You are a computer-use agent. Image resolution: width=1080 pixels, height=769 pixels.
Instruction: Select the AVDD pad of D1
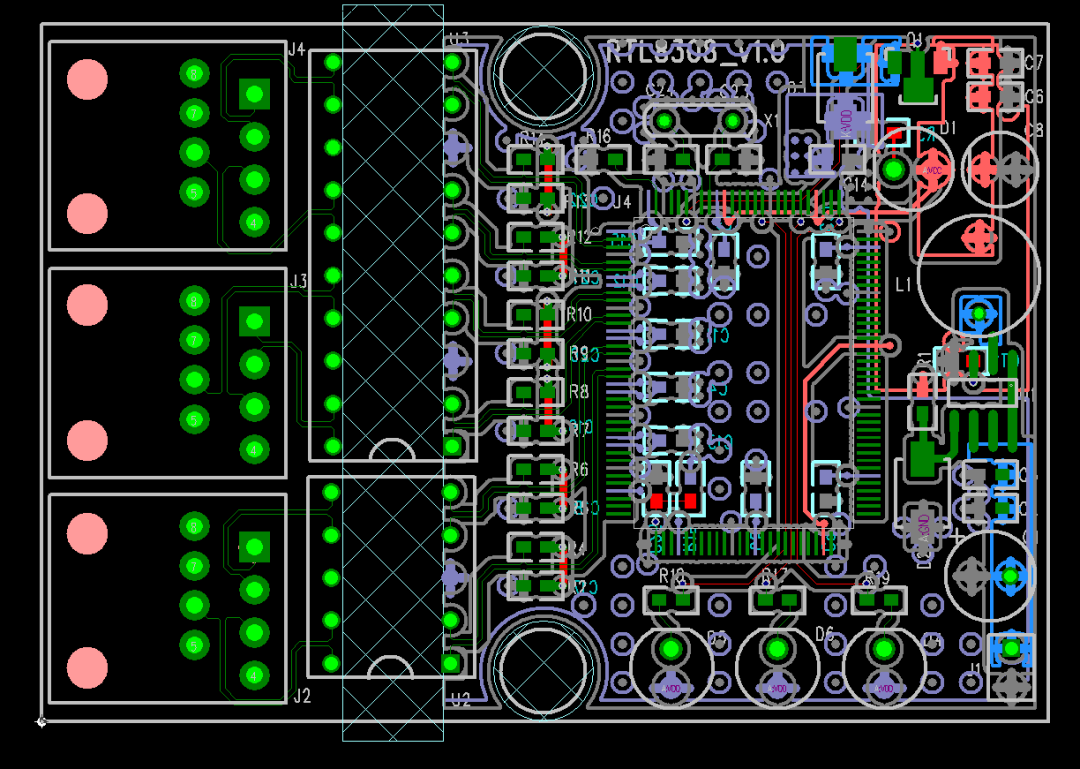click(934, 170)
